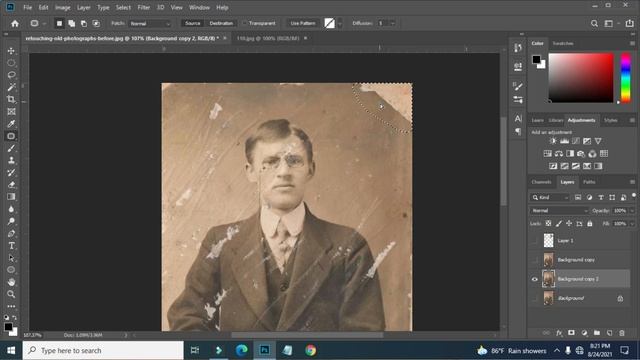Viewport: 640px width, 360px height.
Task: Select the Crop tool
Action: (11, 99)
